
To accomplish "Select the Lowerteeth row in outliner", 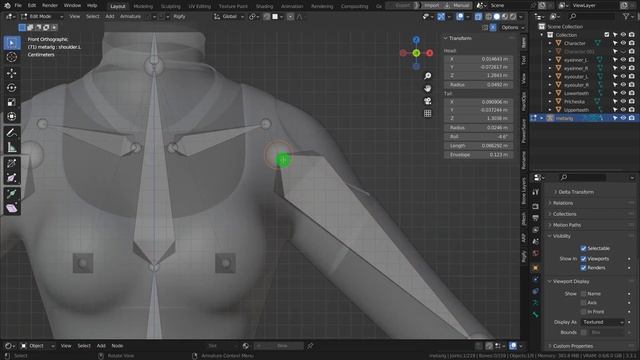I will click(584, 93).
